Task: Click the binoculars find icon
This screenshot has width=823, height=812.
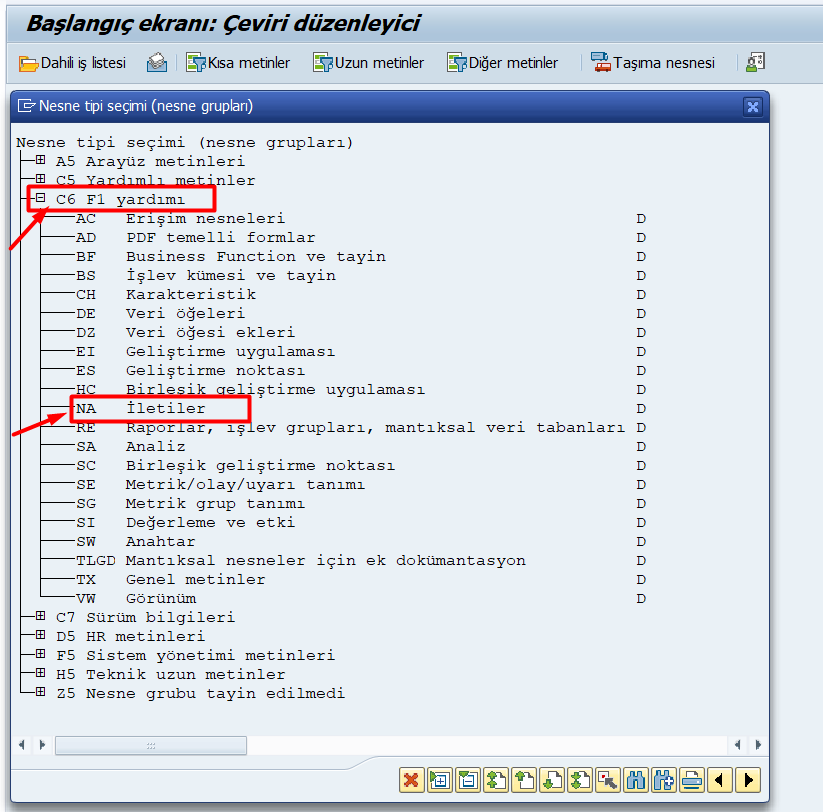Action: tap(636, 781)
